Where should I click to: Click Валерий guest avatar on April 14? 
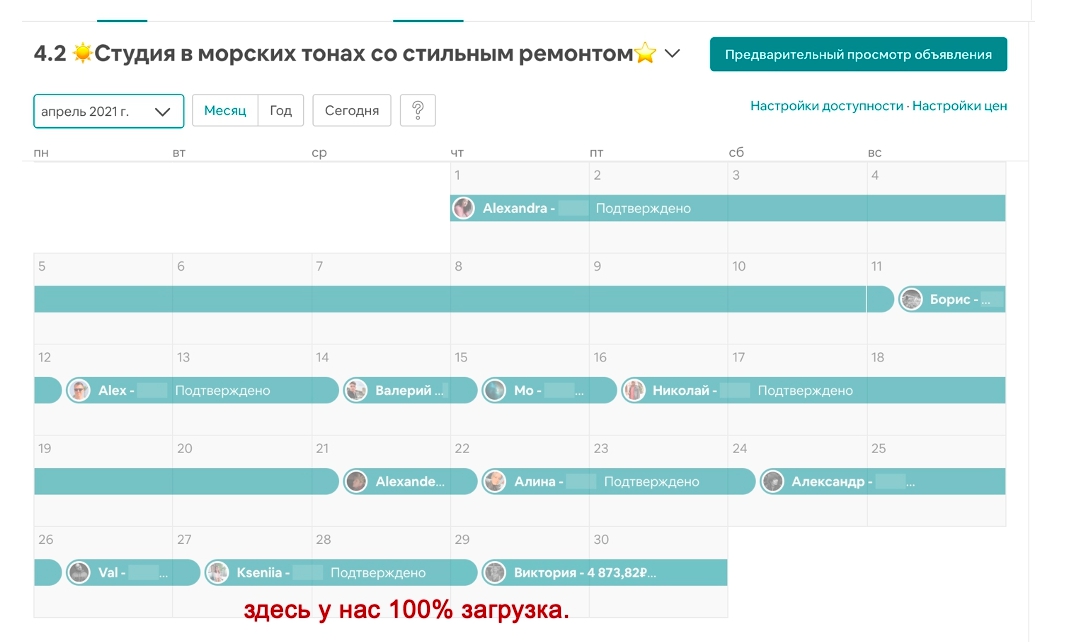356,391
